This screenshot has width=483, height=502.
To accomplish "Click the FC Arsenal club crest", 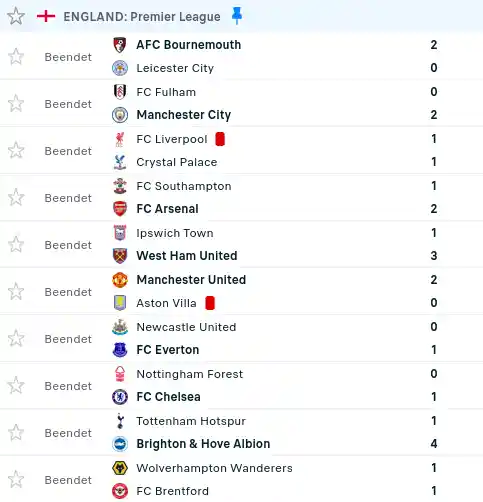I will (120, 209).
